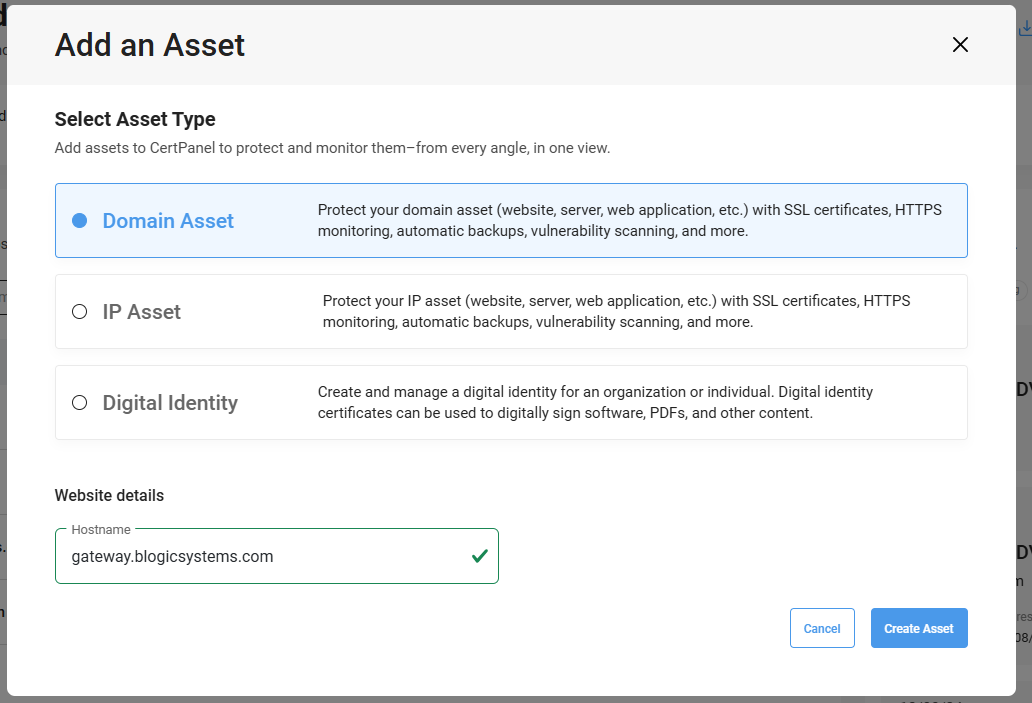Click the green hostname validation checkmark
This screenshot has height=703, width=1032.
[479, 556]
